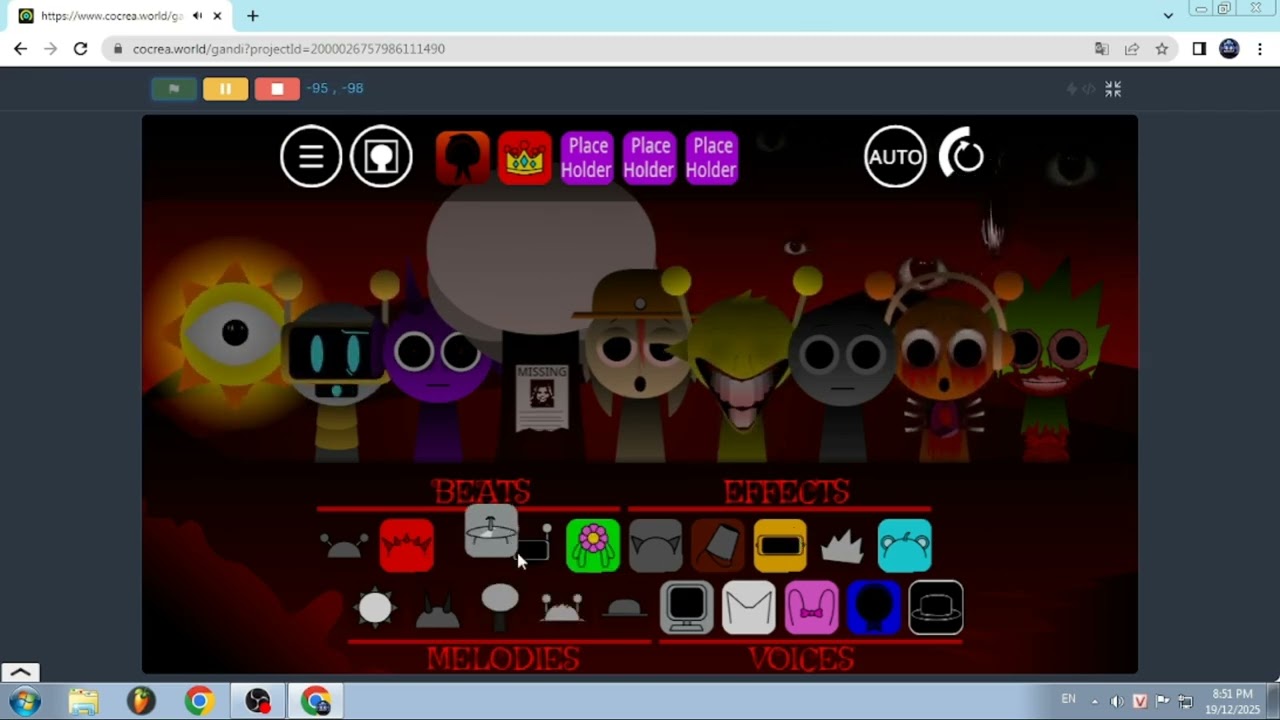Pick the gray antenna dome beat icon
The width and height of the screenshot is (1280, 720).
[344, 546]
